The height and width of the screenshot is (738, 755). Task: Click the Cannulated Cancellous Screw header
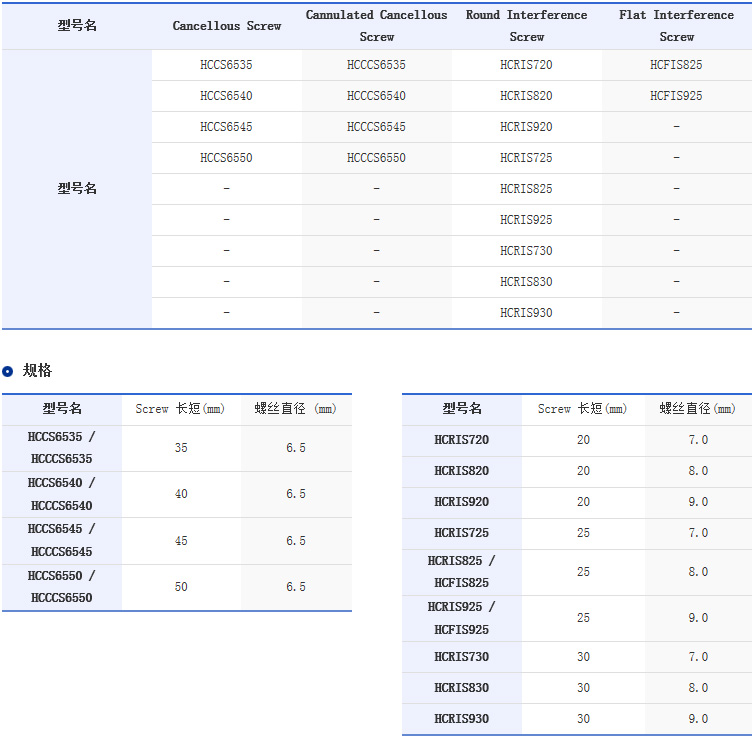pyautogui.click(x=377, y=26)
